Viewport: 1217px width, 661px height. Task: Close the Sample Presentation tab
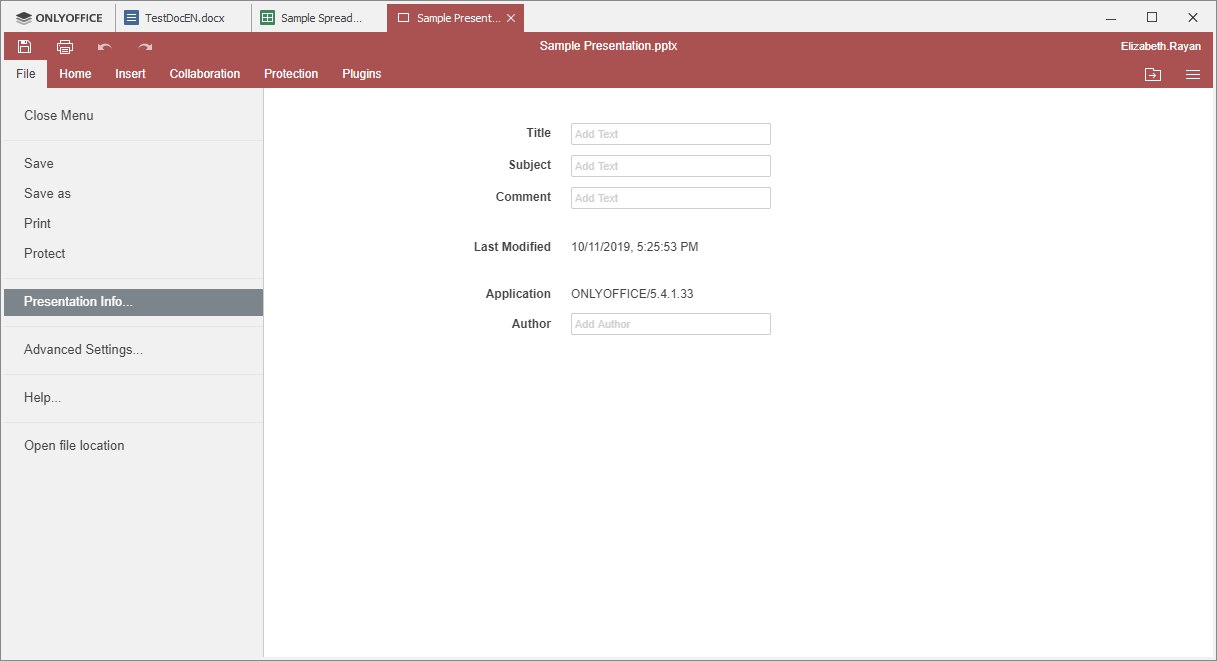click(x=512, y=18)
